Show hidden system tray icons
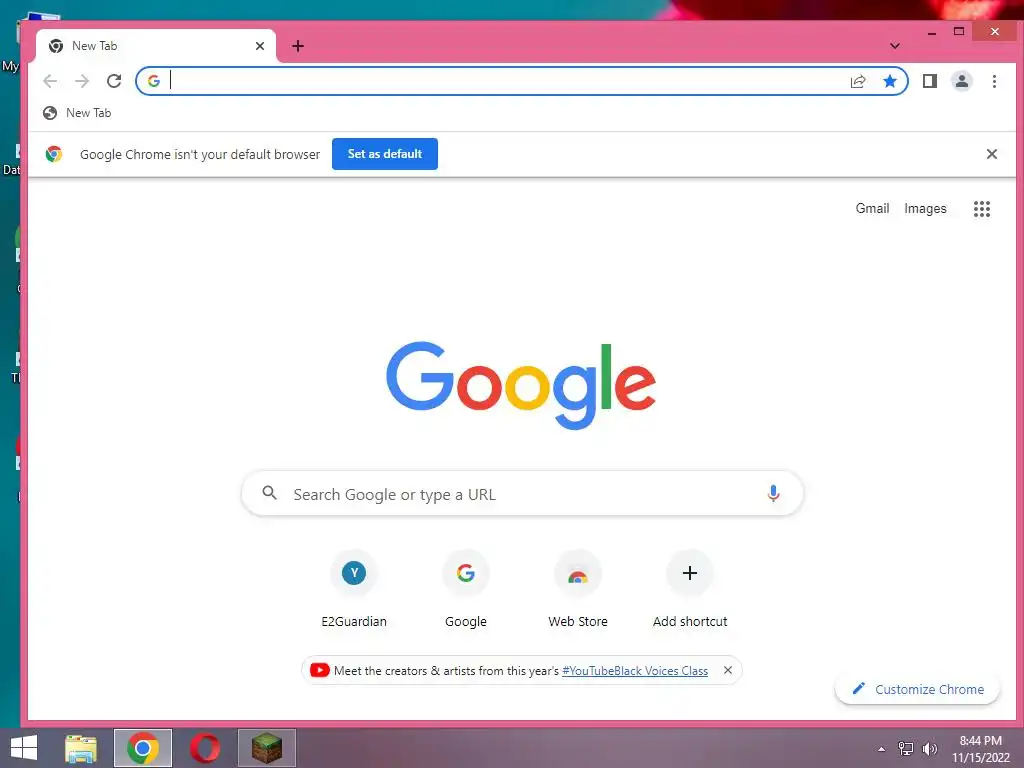The height and width of the screenshot is (768, 1024). tap(882, 749)
